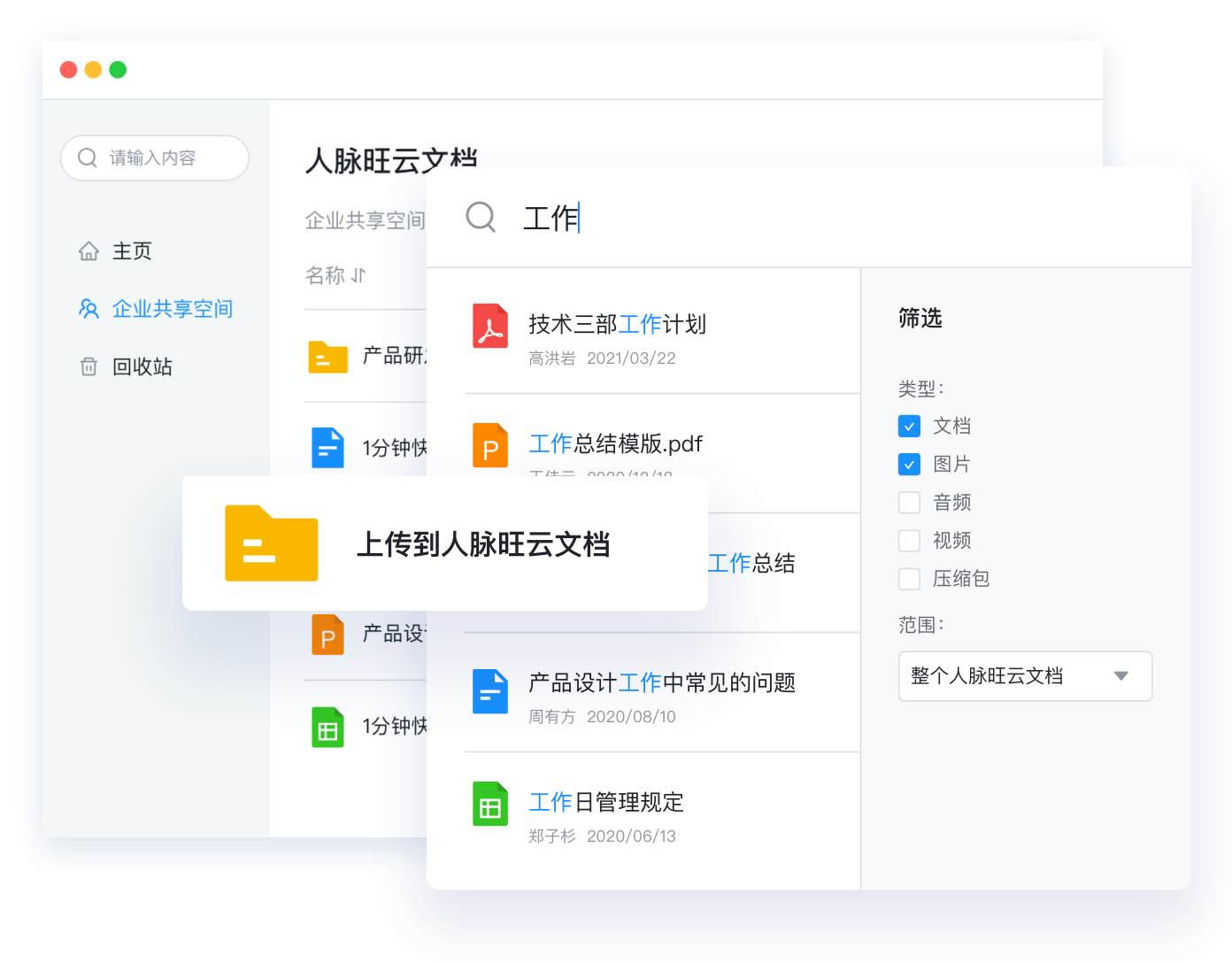The height and width of the screenshot is (963, 1232).
Task: Click the 高洪岩 2021/03/22 metadata line
Action: coord(602,358)
